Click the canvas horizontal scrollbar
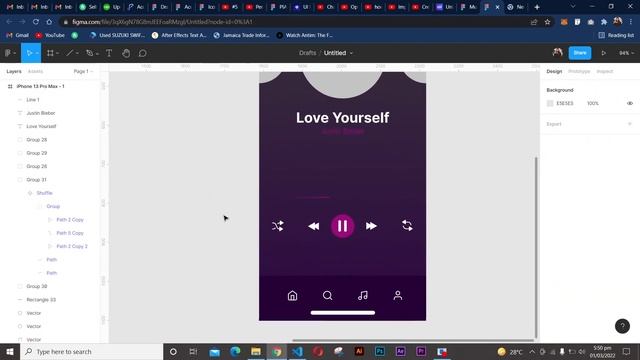The height and width of the screenshot is (360, 640). (413, 340)
